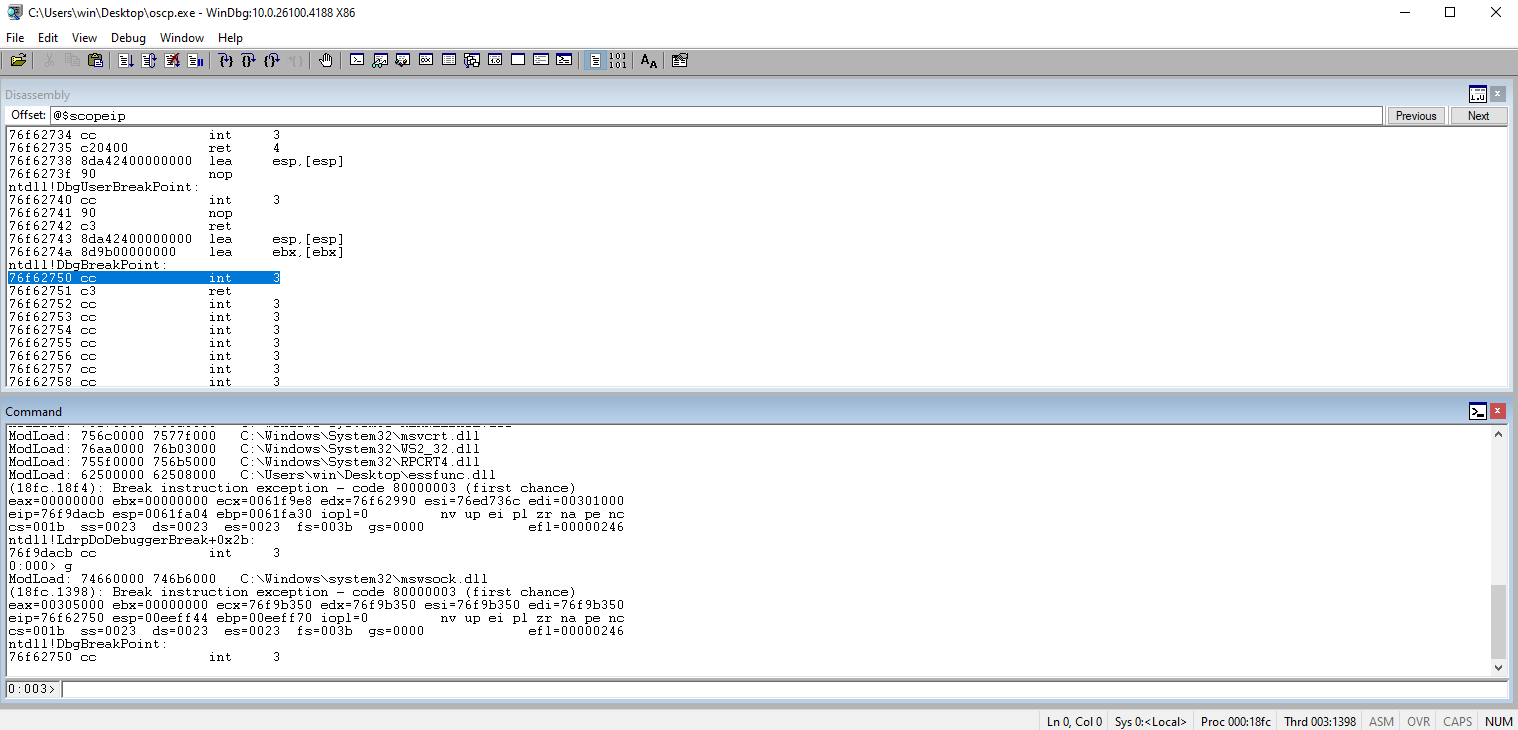The height and width of the screenshot is (730, 1518).
Task: Stop debugging using the toolbar icon
Action: 172,61
